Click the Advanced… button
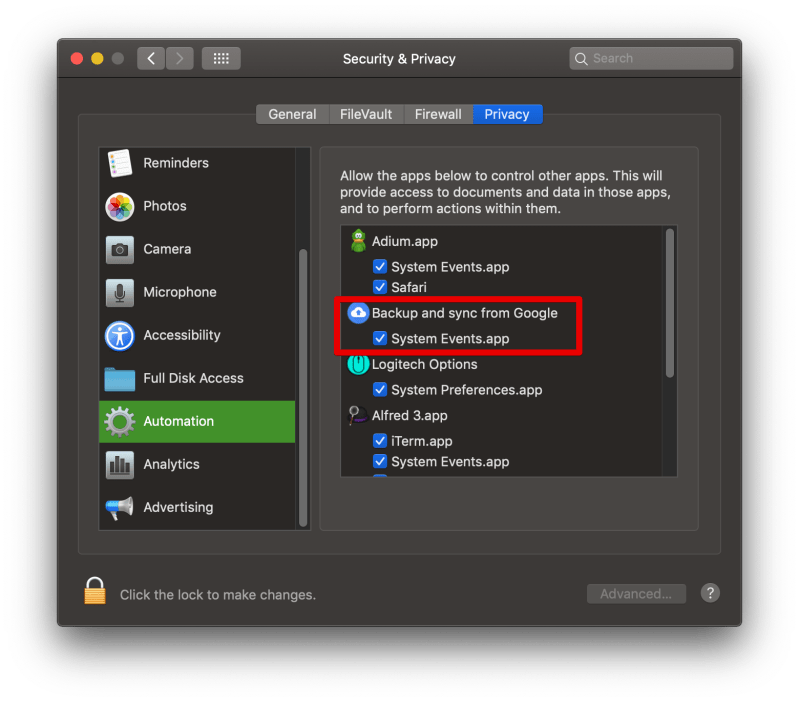The width and height of the screenshot is (799, 702). pyautogui.click(x=636, y=593)
